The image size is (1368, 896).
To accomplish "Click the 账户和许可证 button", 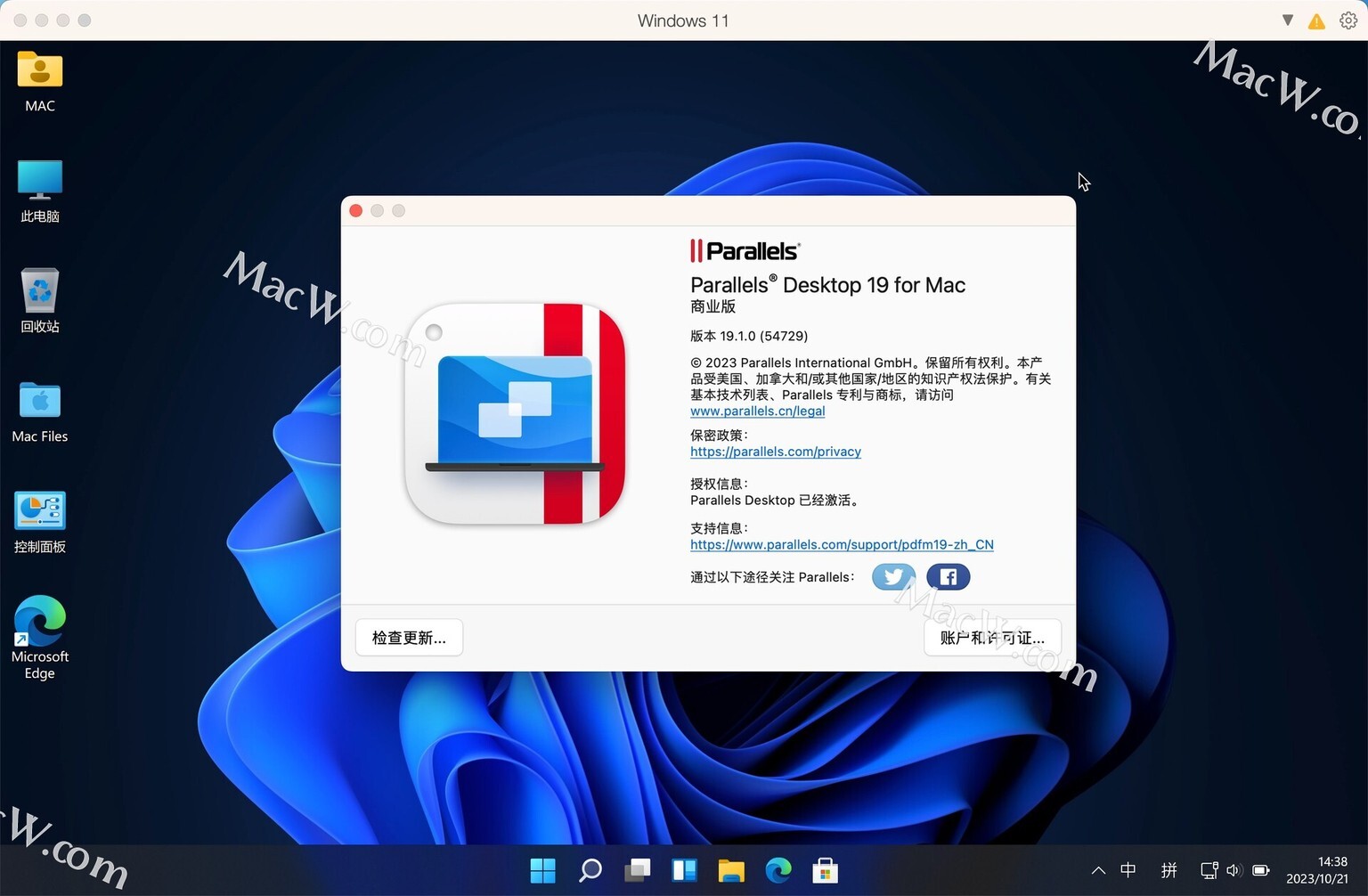I will pos(992,638).
